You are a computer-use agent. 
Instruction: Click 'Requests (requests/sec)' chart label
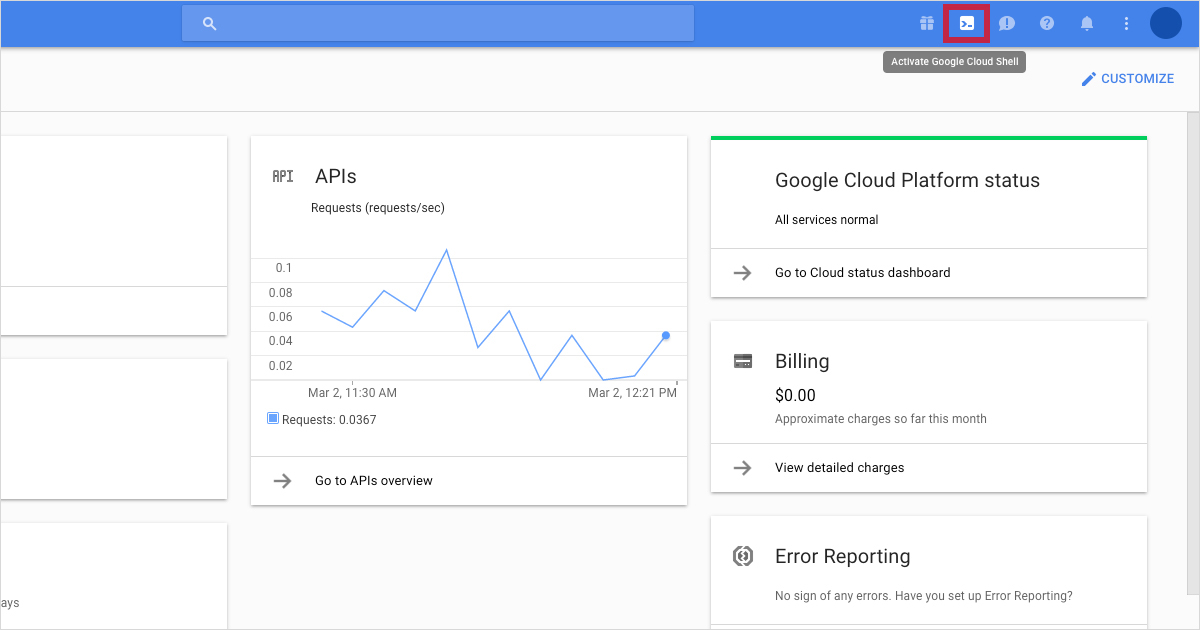pos(378,208)
